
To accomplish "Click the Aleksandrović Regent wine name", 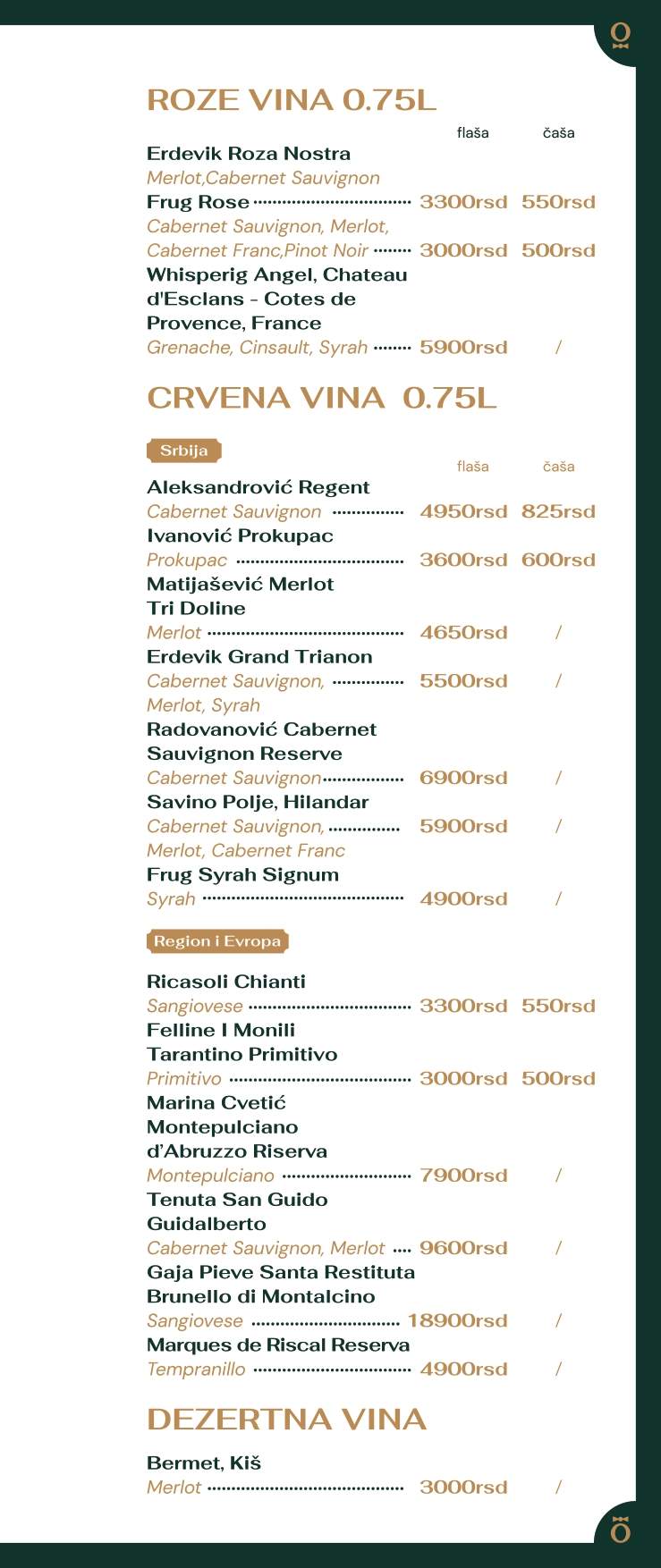I will pos(258,487).
